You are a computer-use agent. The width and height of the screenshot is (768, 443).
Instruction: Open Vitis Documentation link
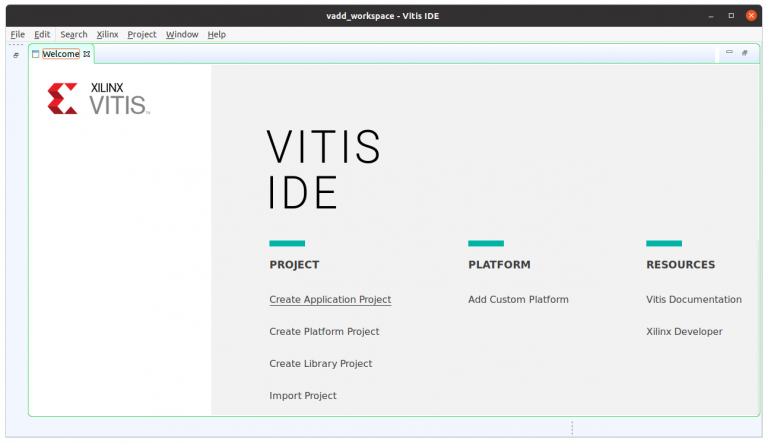(x=694, y=300)
